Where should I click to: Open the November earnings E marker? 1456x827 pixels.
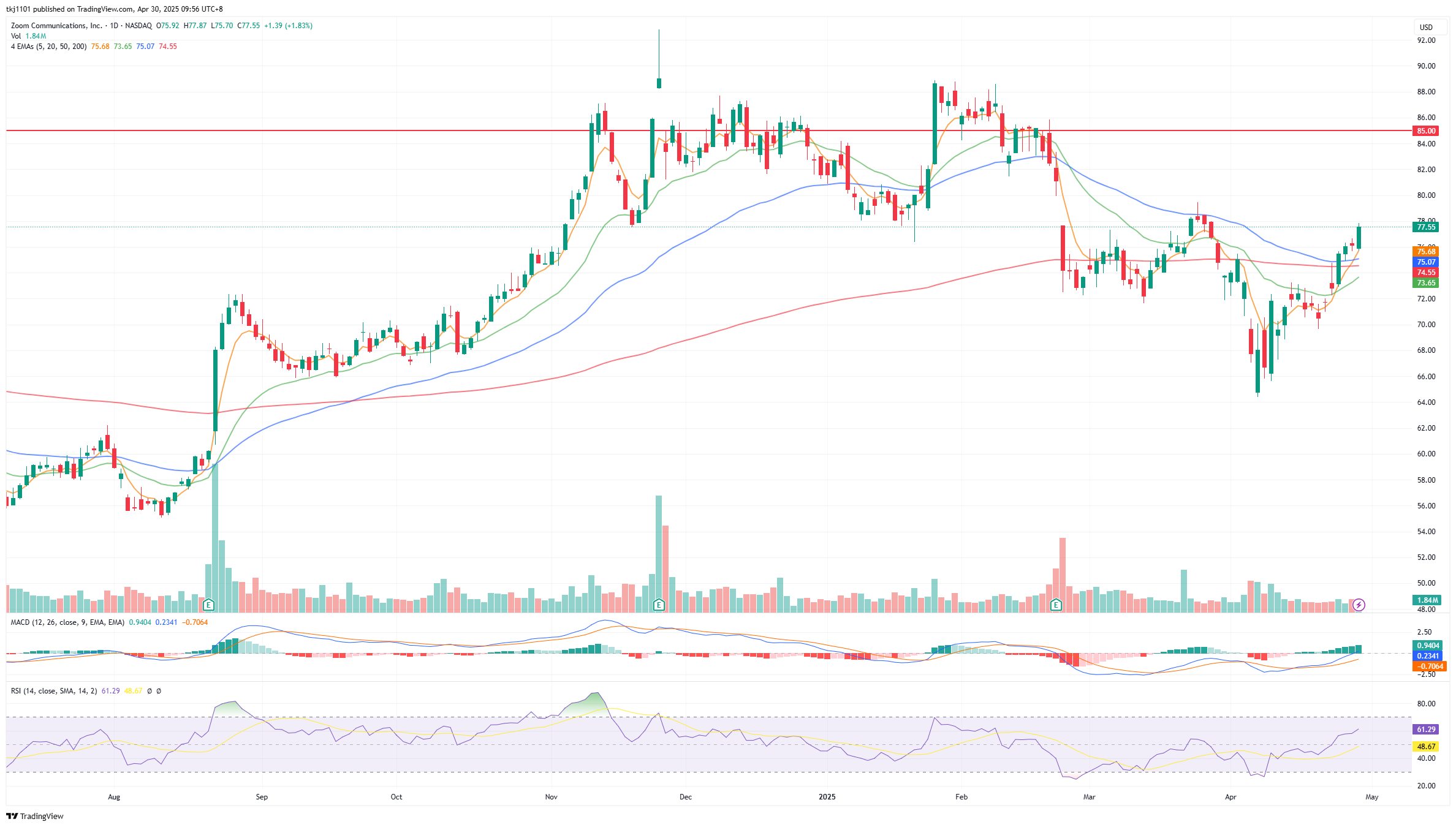(659, 605)
